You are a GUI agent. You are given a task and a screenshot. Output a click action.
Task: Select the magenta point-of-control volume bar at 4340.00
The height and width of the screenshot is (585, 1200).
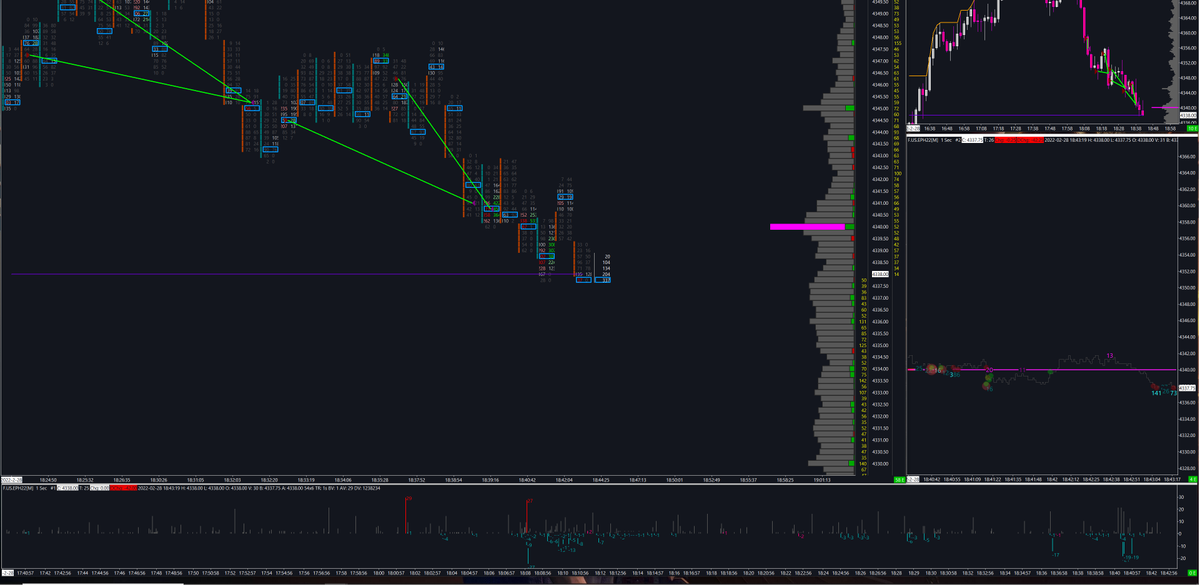coord(808,227)
